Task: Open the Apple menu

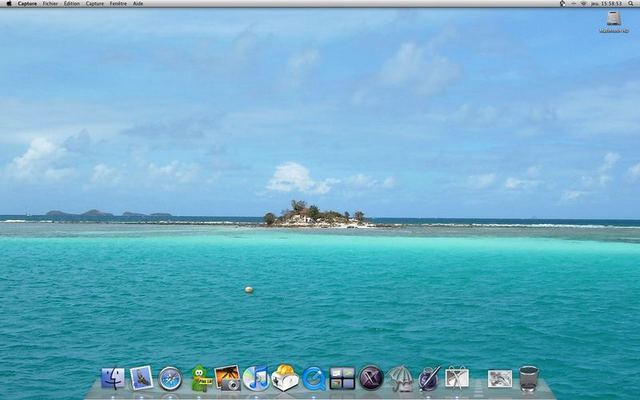Action: click(8, 4)
